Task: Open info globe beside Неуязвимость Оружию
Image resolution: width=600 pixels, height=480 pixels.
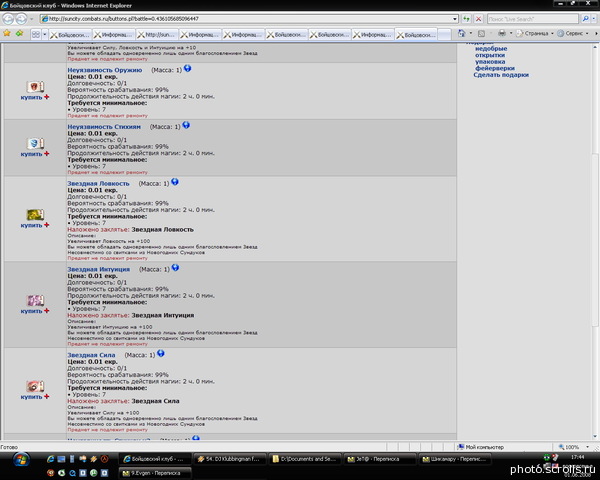Action: click(x=188, y=69)
